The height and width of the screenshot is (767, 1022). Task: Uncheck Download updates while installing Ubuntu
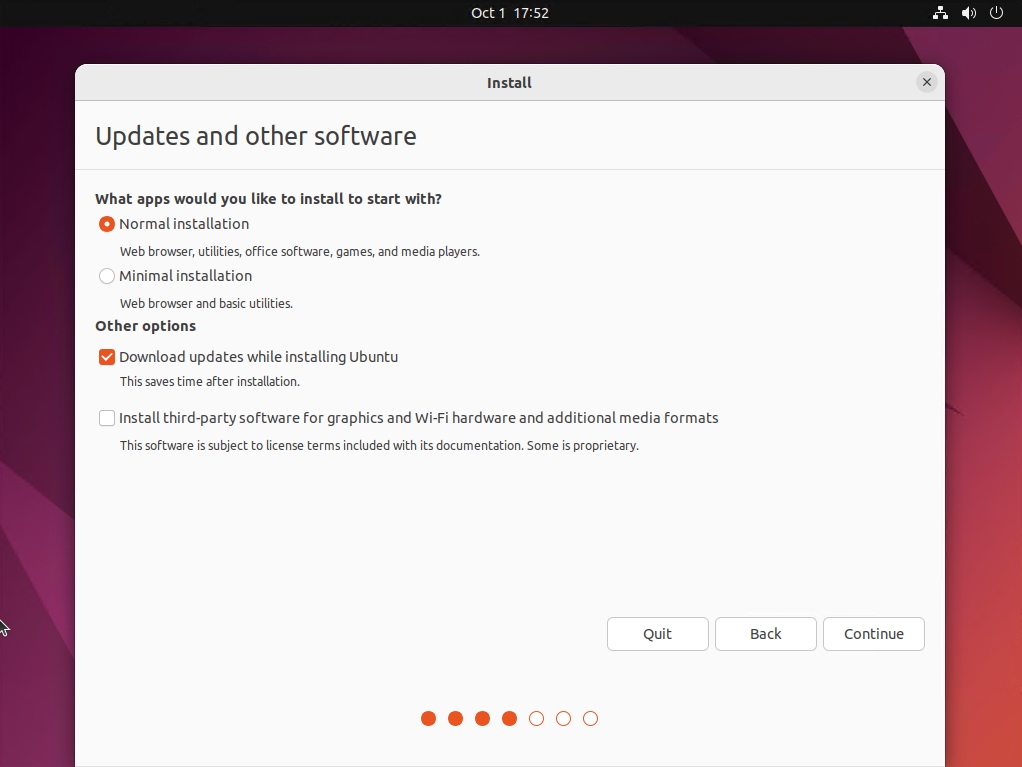(107, 357)
